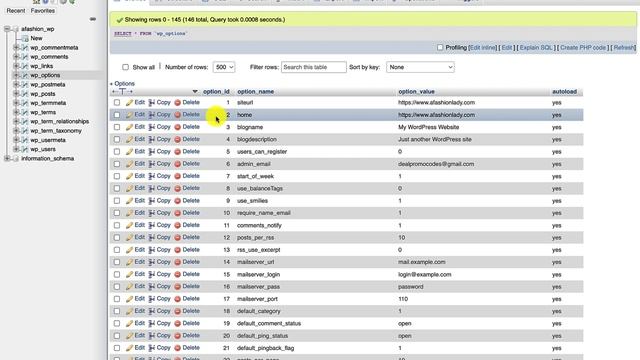Check the row checkbox for default_category

(x=117, y=311)
